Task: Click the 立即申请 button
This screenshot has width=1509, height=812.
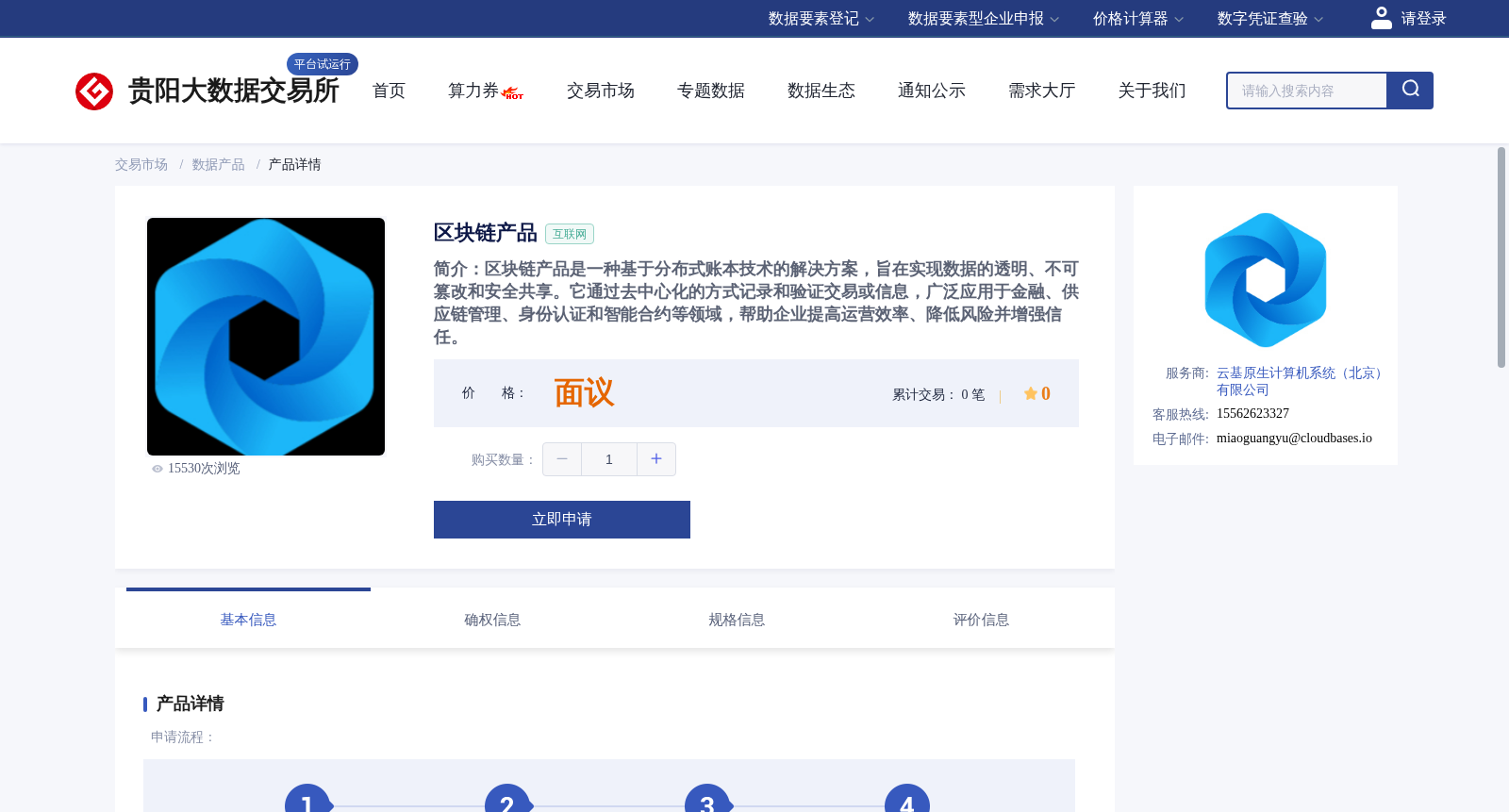Action: point(562,520)
